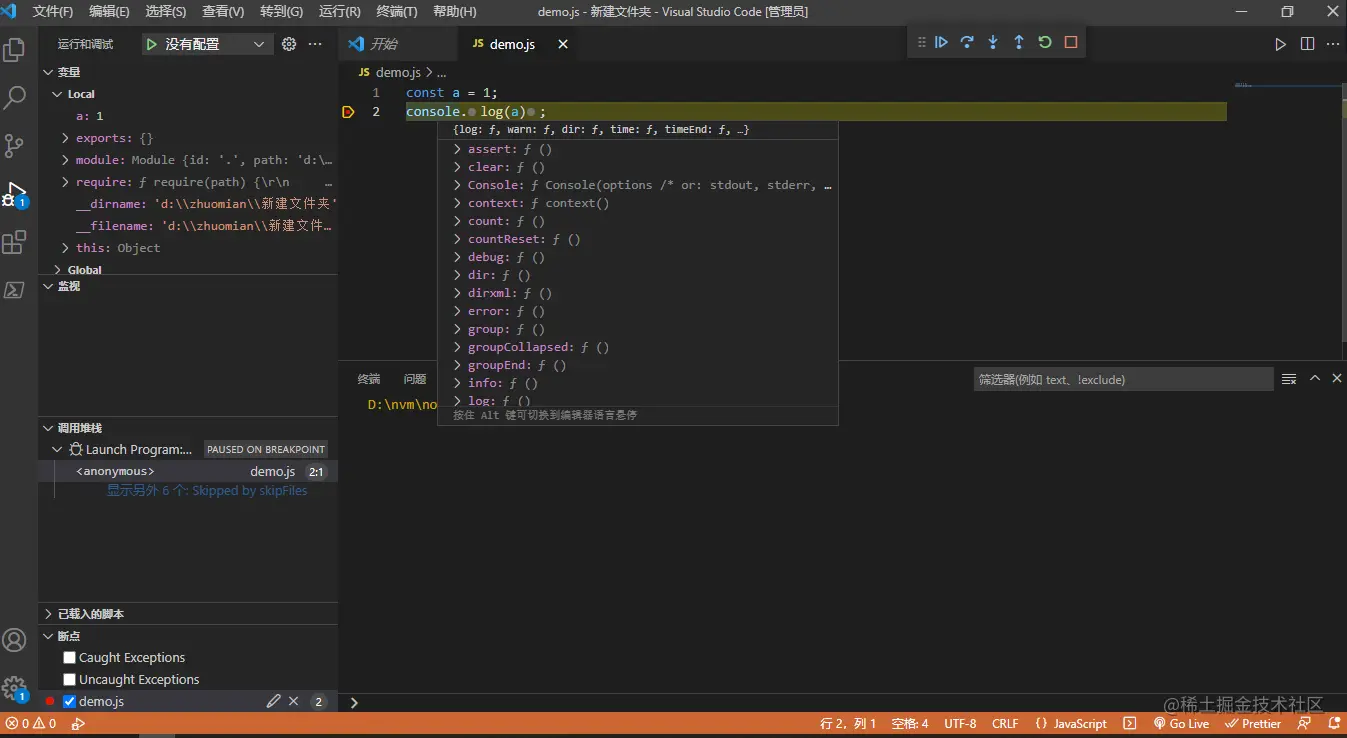Click the Step Over debug icon
The image size is (1347, 738).
967,42
